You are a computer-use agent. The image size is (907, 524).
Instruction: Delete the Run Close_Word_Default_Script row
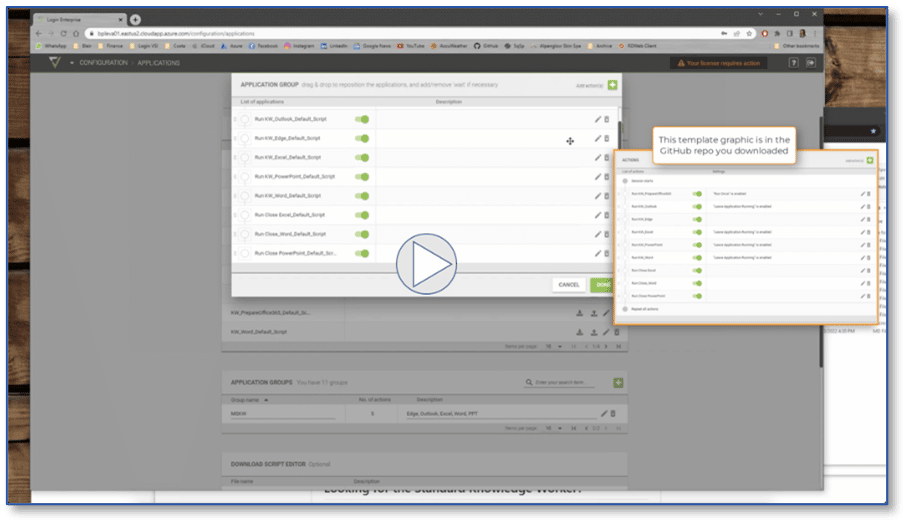[x=607, y=234]
